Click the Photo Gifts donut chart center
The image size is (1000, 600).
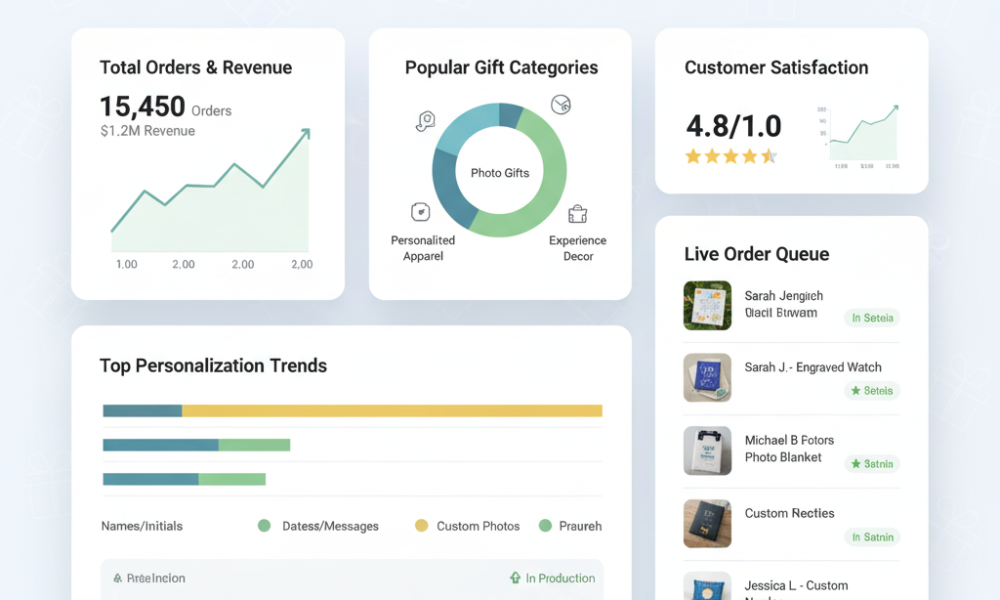point(499,173)
